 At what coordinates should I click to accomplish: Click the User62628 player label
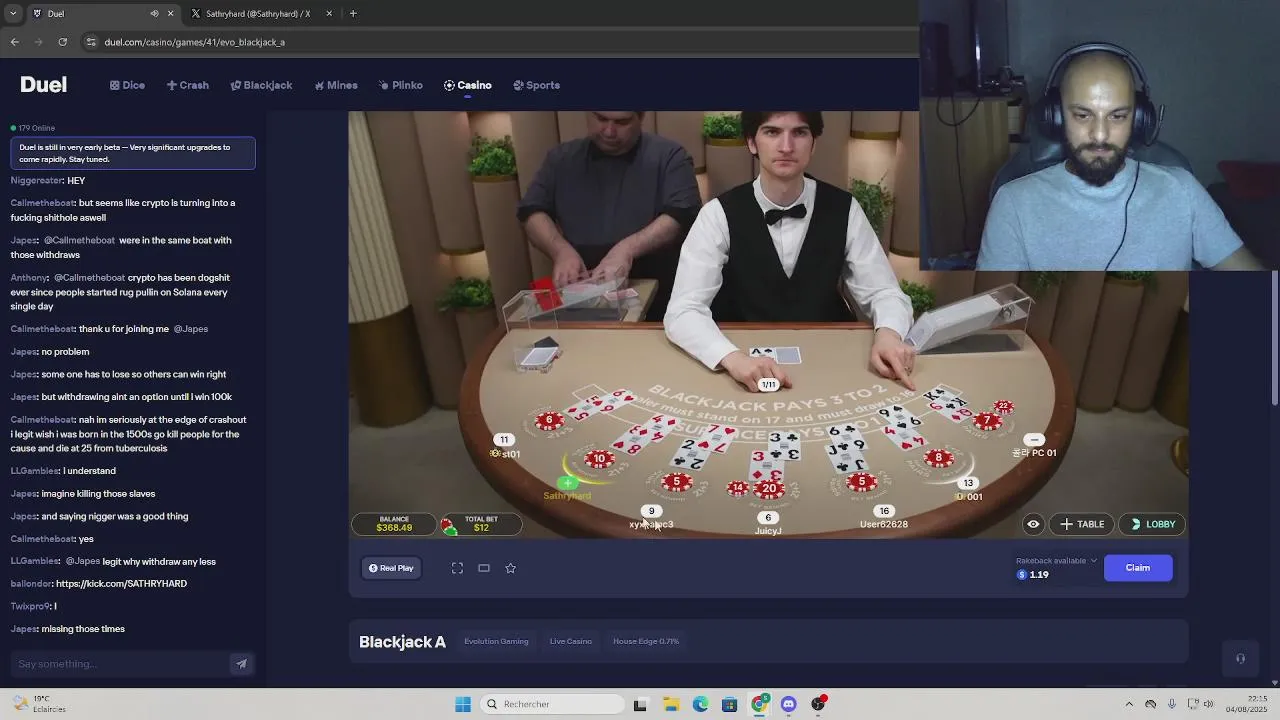(884, 524)
